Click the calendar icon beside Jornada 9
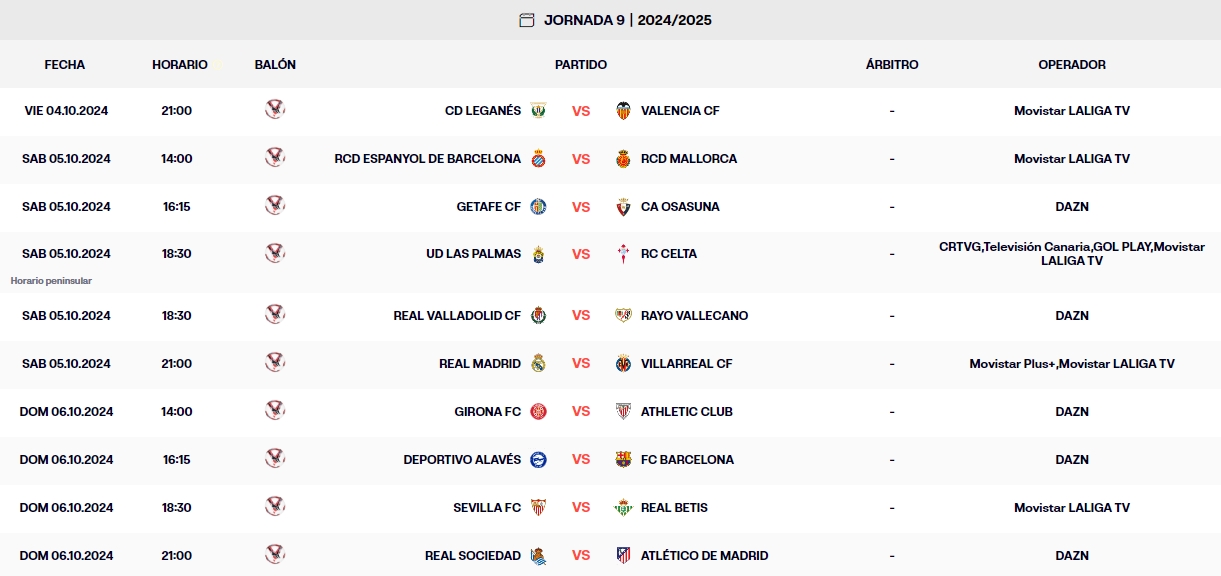 click(x=527, y=20)
